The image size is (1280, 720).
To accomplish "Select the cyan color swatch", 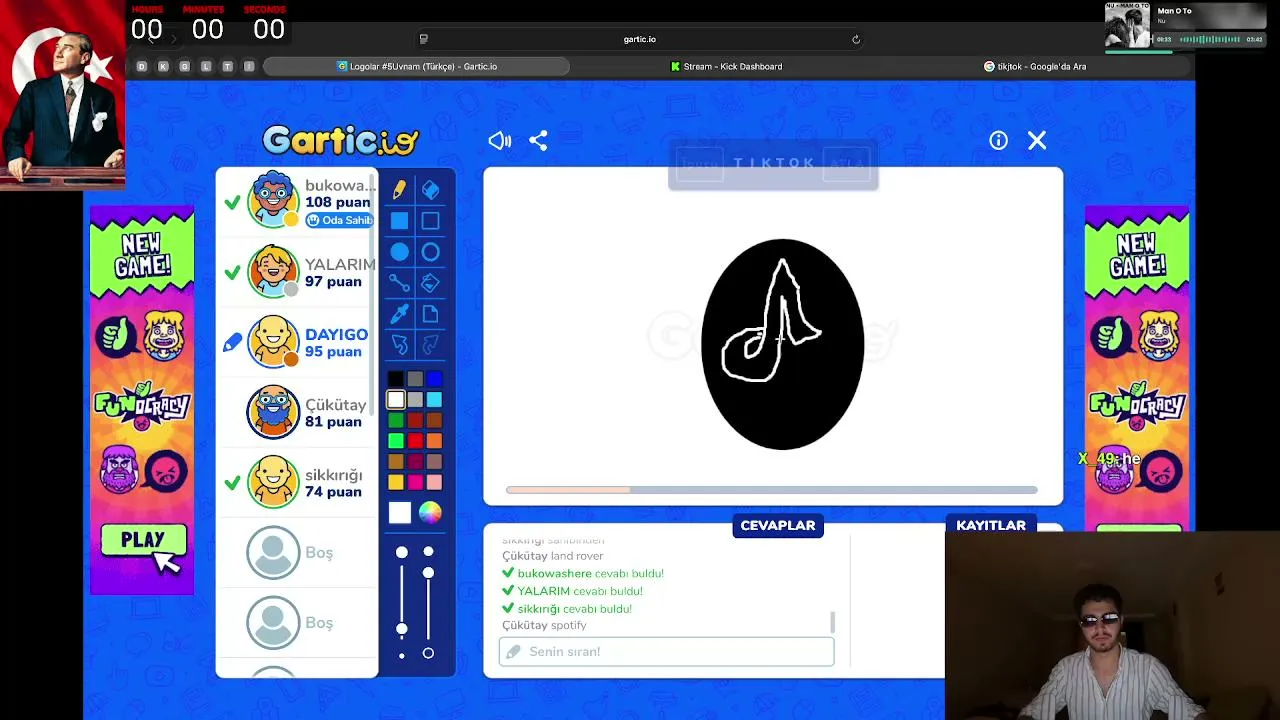I will pos(434,400).
